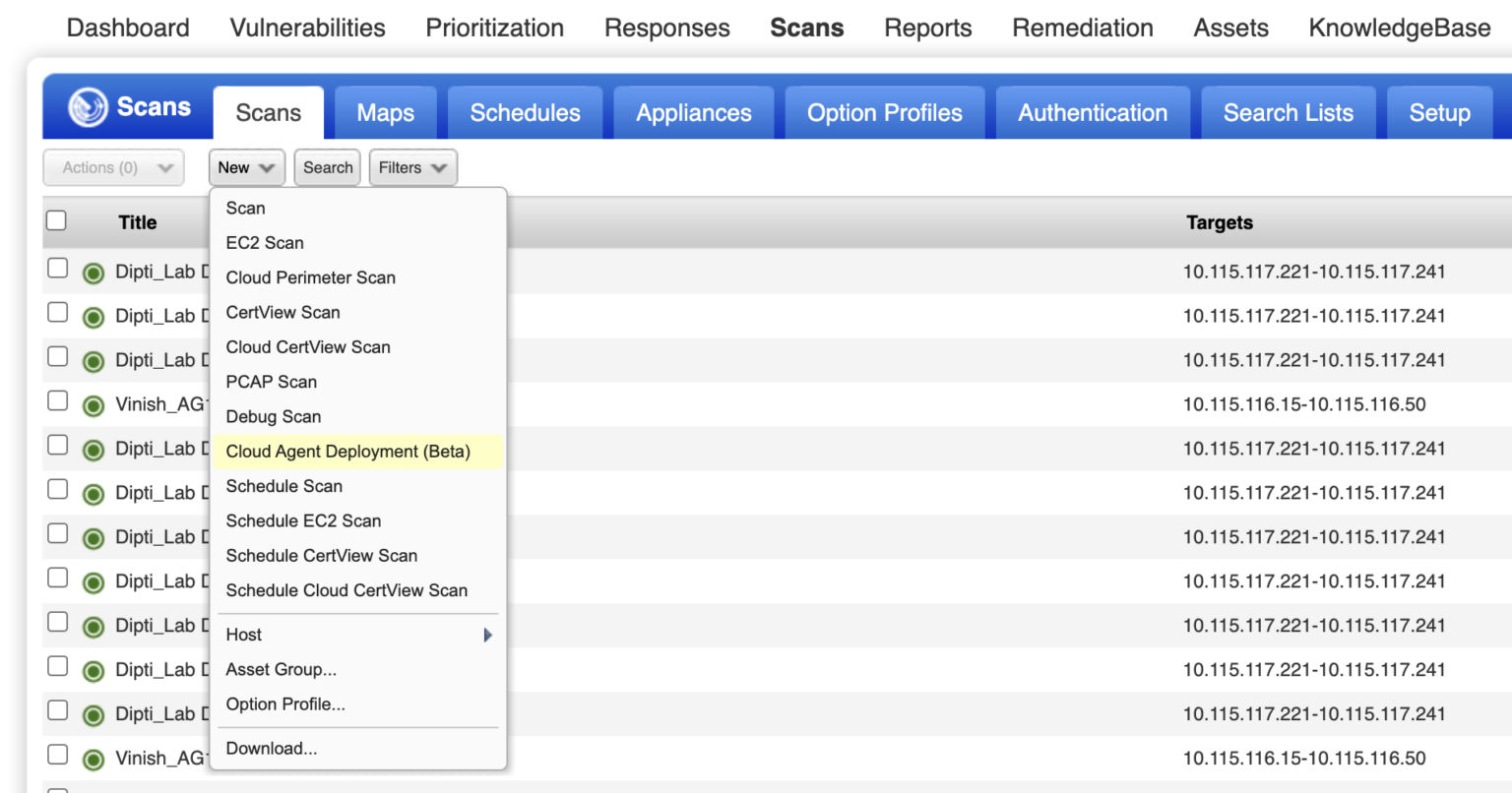Click the green indicator on the bottom Vinish_AG row
This screenshot has width=1512, height=793.
coord(94,759)
